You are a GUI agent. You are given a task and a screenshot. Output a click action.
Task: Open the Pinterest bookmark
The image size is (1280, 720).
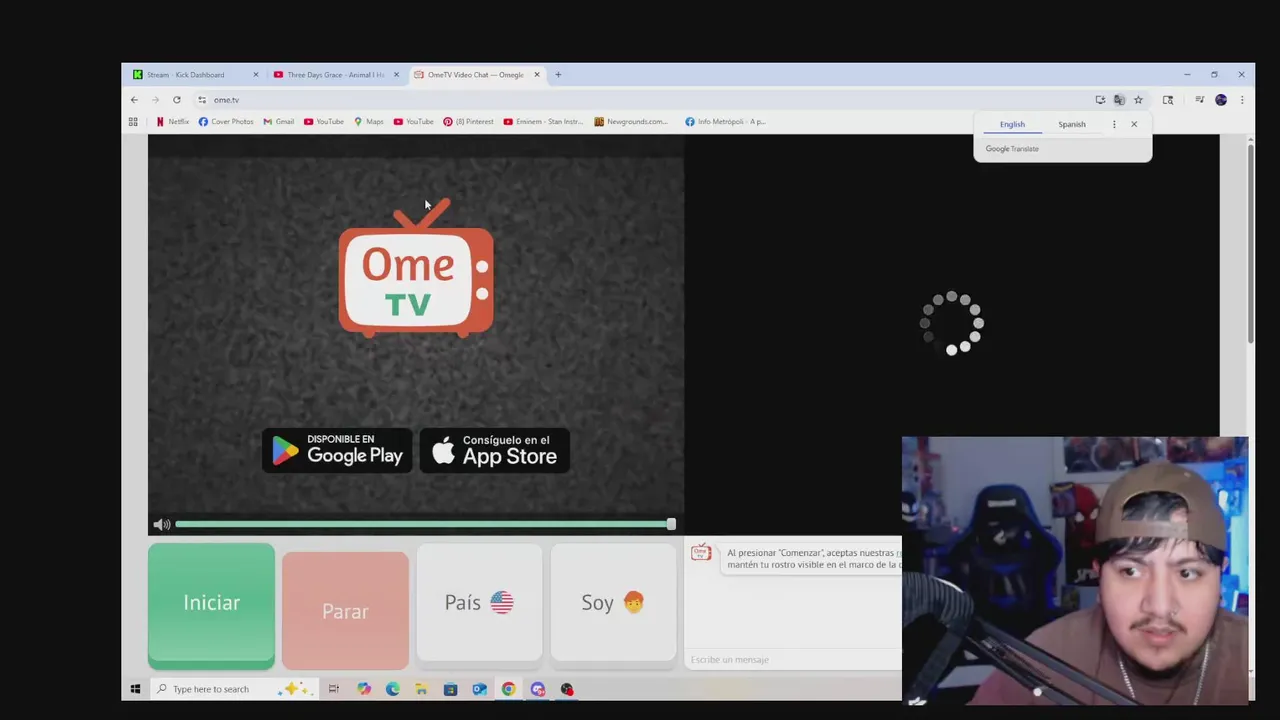(x=468, y=122)
